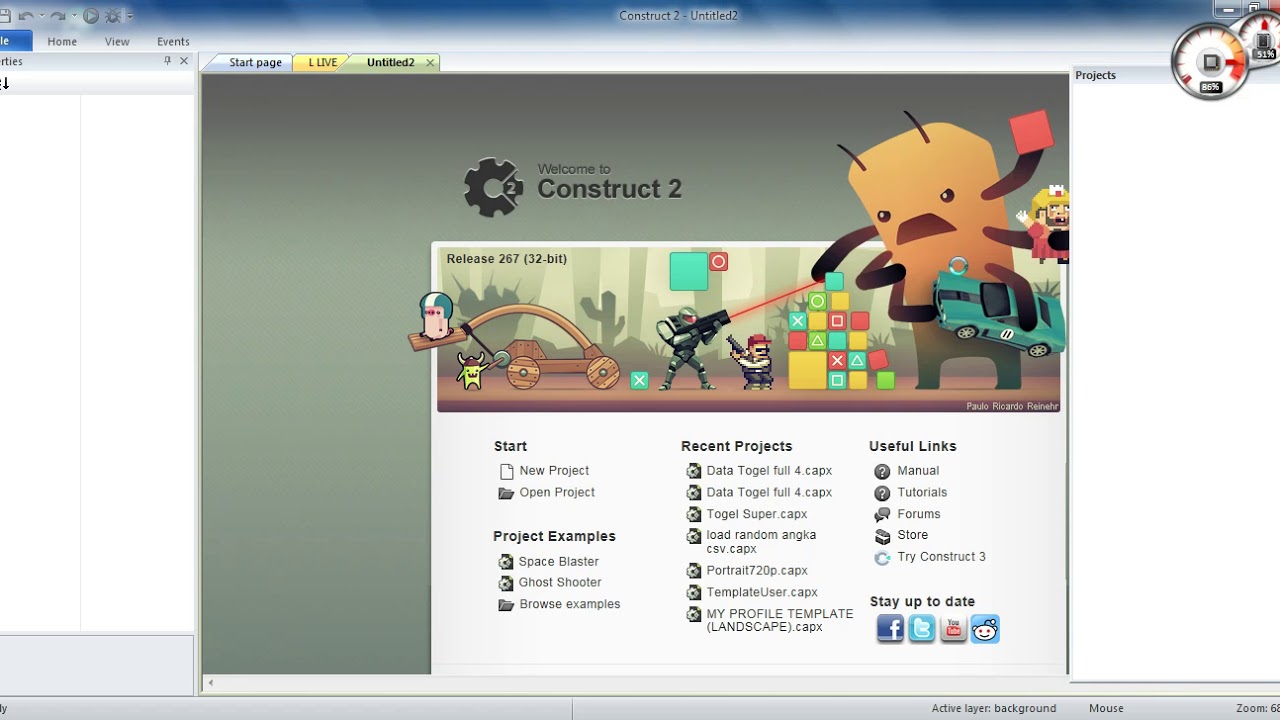Pin the Properties panel with the pushpin icon

coord(168,61)
